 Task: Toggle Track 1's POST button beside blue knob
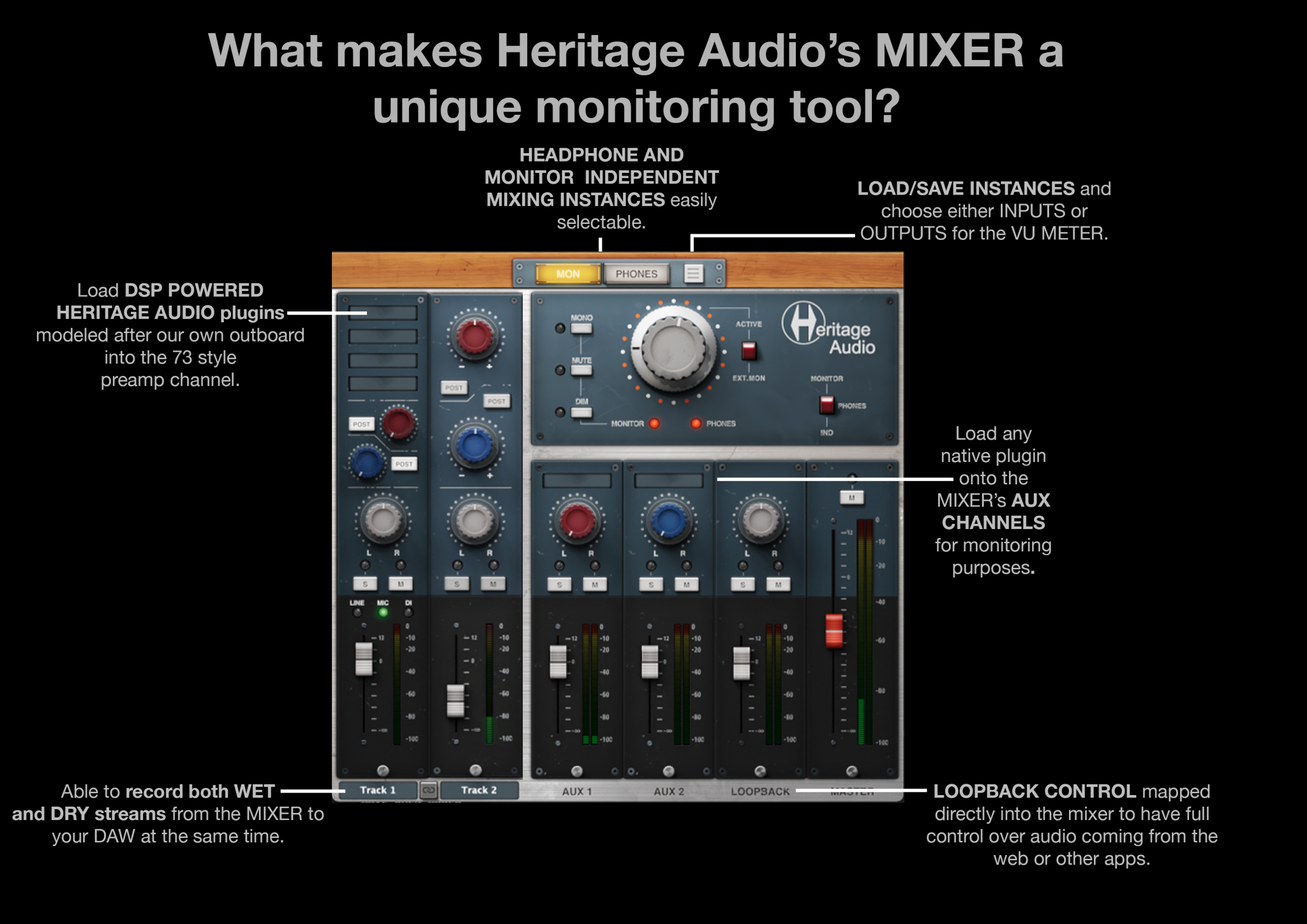click(404, 464)
